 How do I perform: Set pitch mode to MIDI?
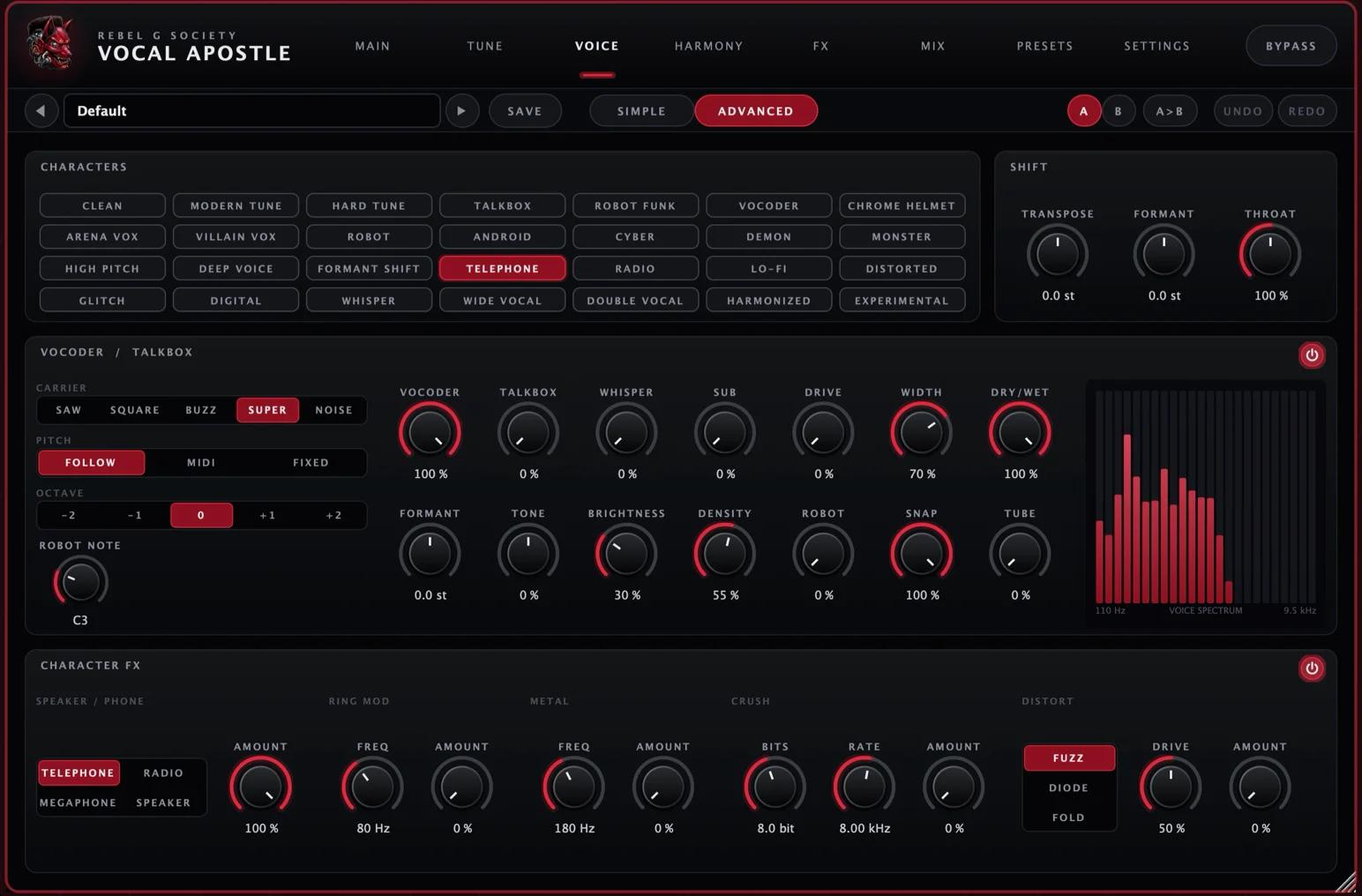(201, 462)
